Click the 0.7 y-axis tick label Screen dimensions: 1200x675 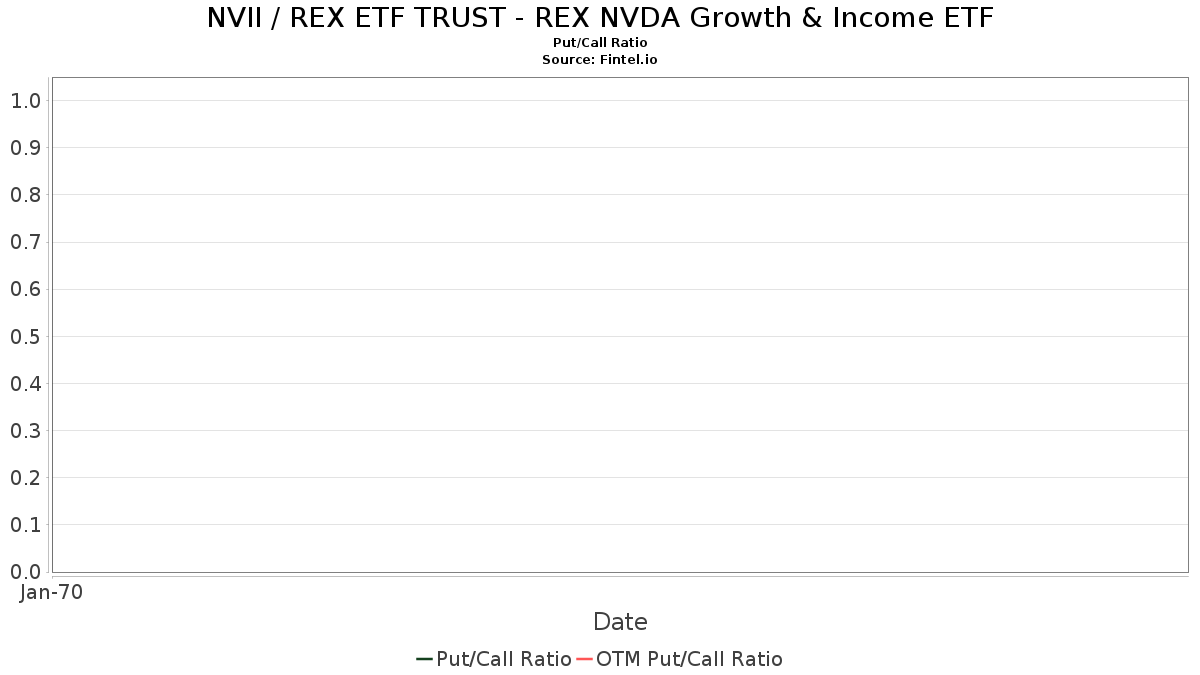pyautogui.click(x=25, y=242)
